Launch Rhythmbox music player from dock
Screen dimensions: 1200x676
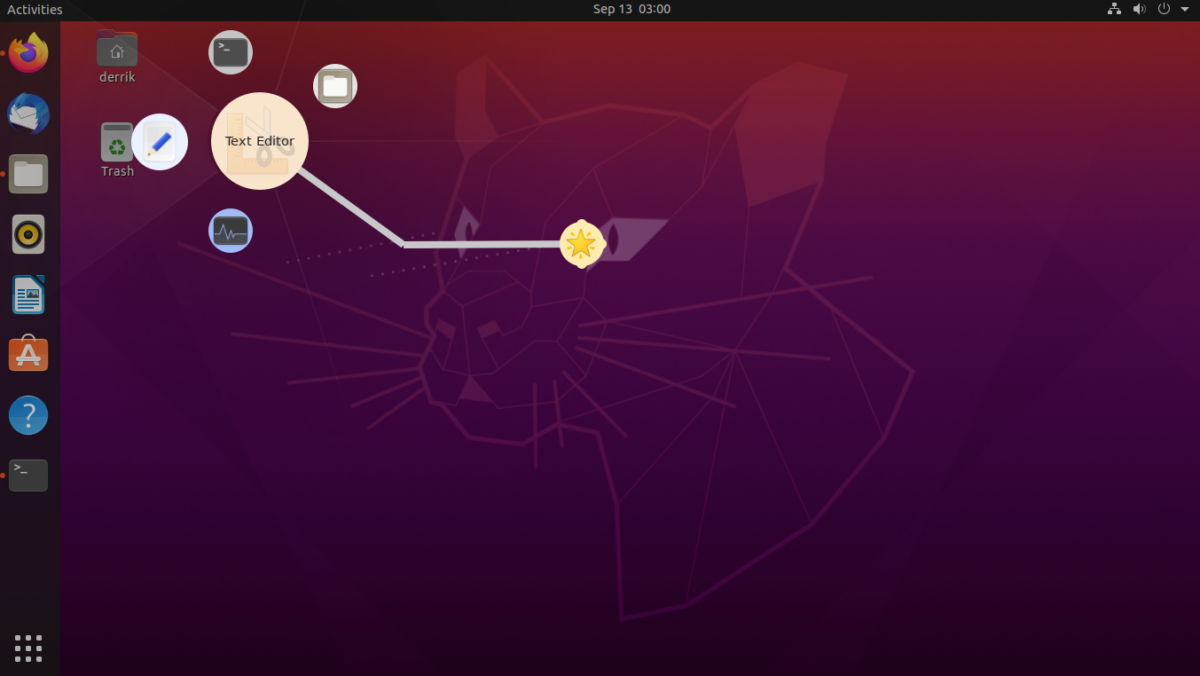(28, 235)
